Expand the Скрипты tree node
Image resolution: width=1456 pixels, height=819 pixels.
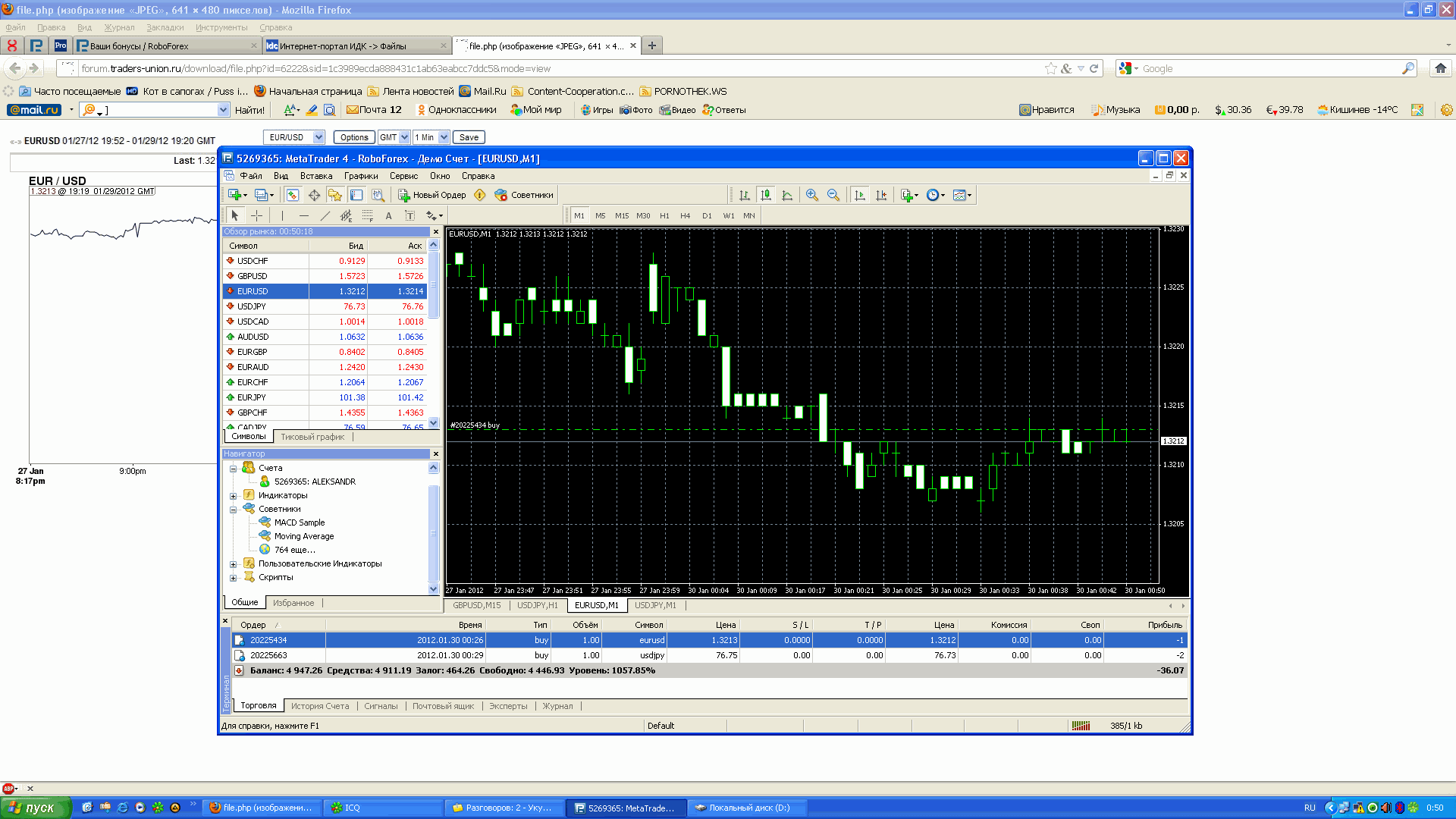pos(234,577)
